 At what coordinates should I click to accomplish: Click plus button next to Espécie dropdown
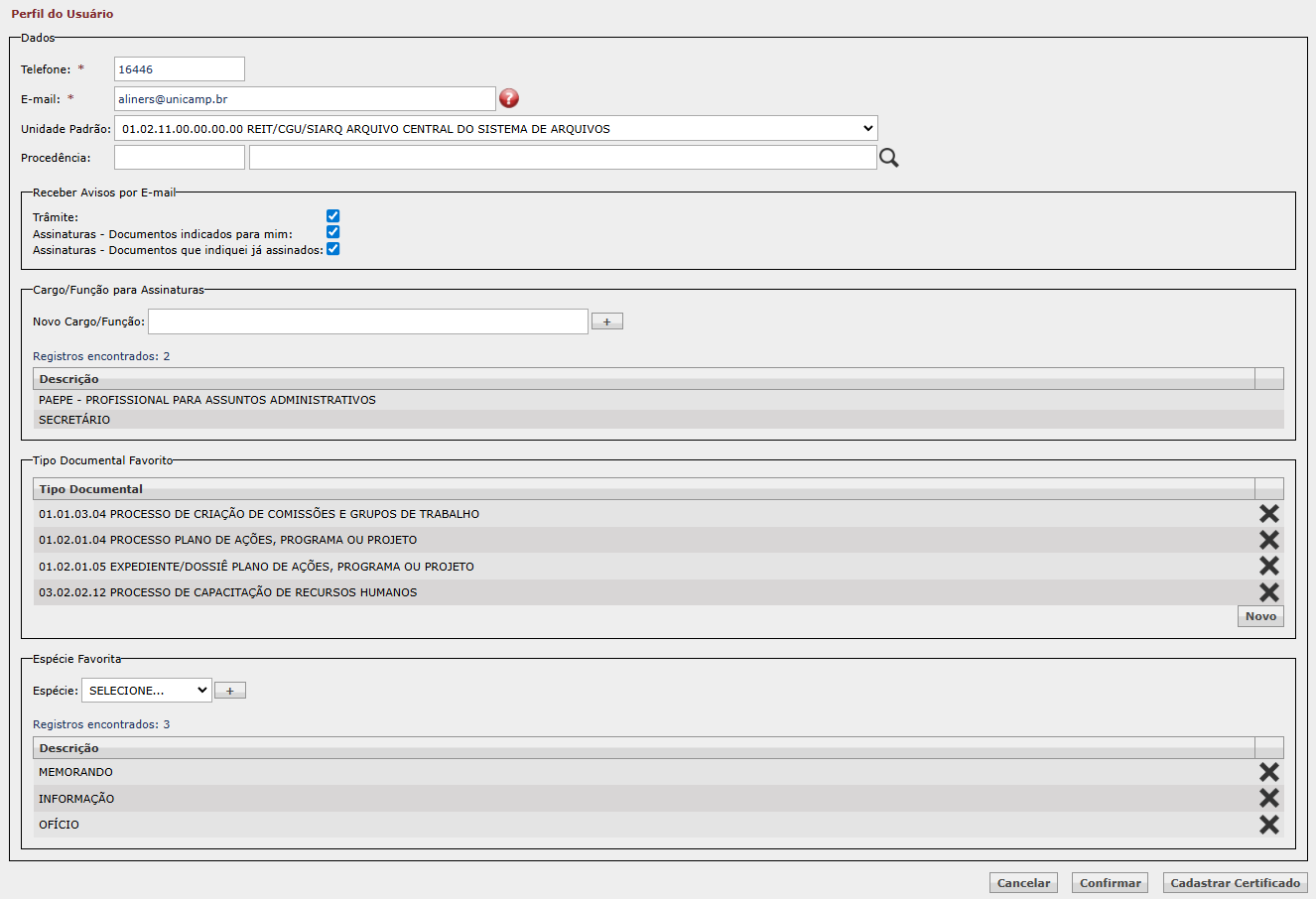click(230, 691)
